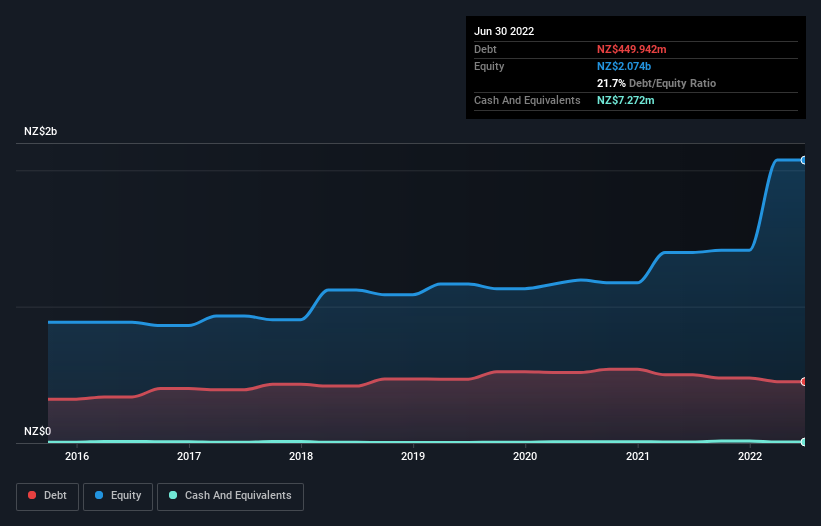This screenshot has height=526, width=821.
Task: Click the NZ$7.272m cash value
Action: click(x=625, y=100)
